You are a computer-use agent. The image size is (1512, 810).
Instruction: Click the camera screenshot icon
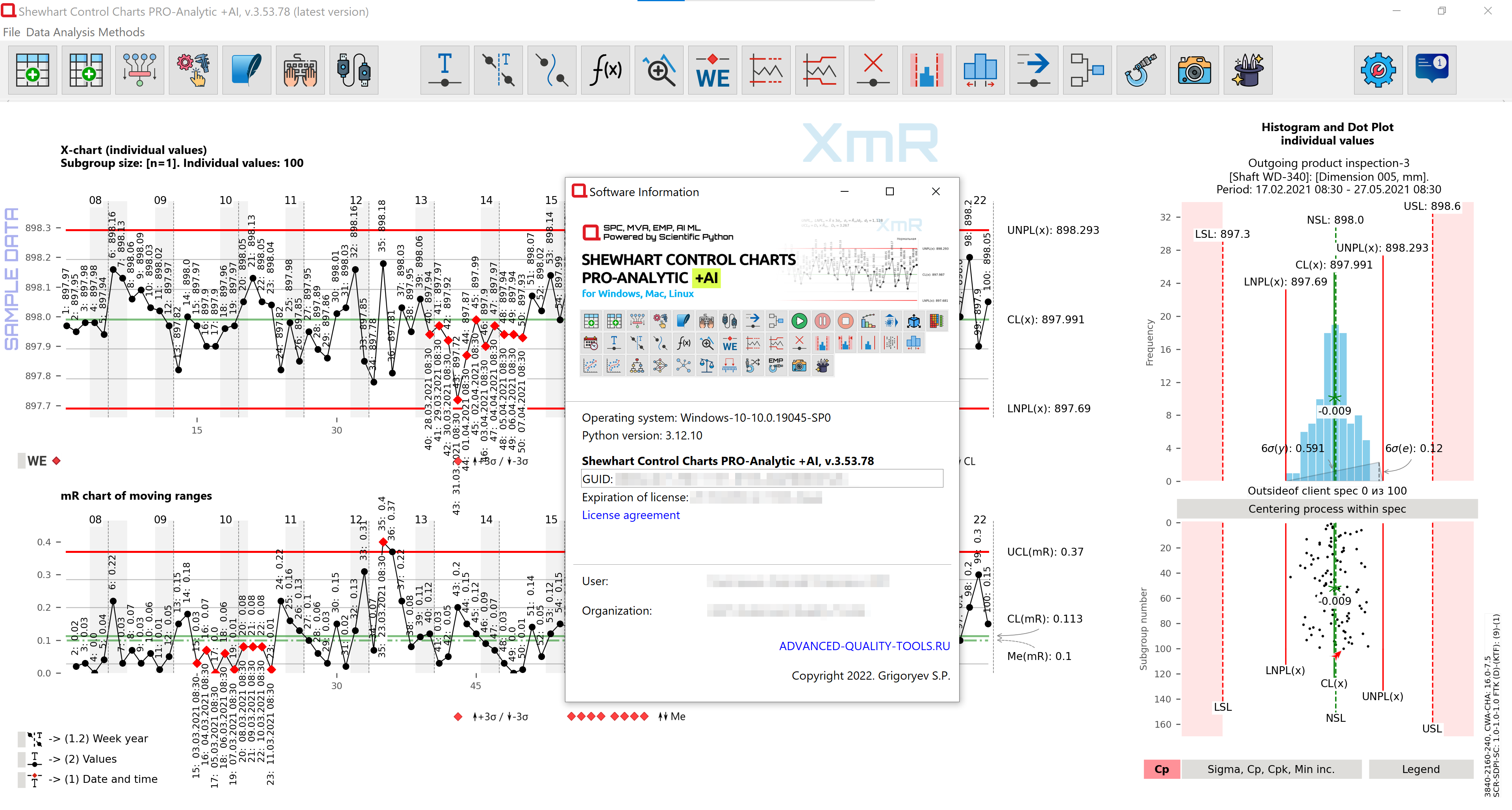pos(1194,70)
